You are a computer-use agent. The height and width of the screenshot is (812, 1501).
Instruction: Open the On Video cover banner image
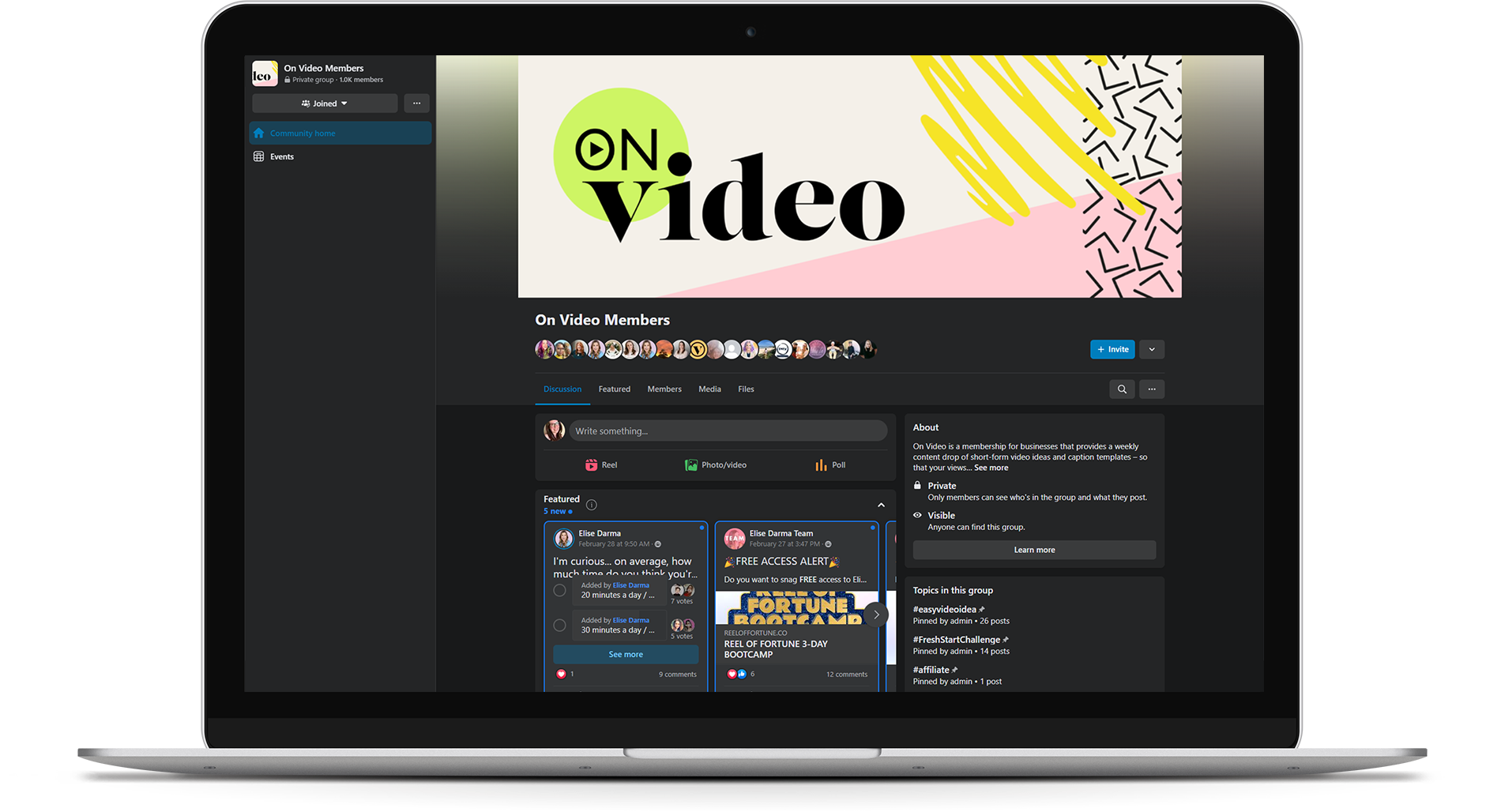coord(849,176)
